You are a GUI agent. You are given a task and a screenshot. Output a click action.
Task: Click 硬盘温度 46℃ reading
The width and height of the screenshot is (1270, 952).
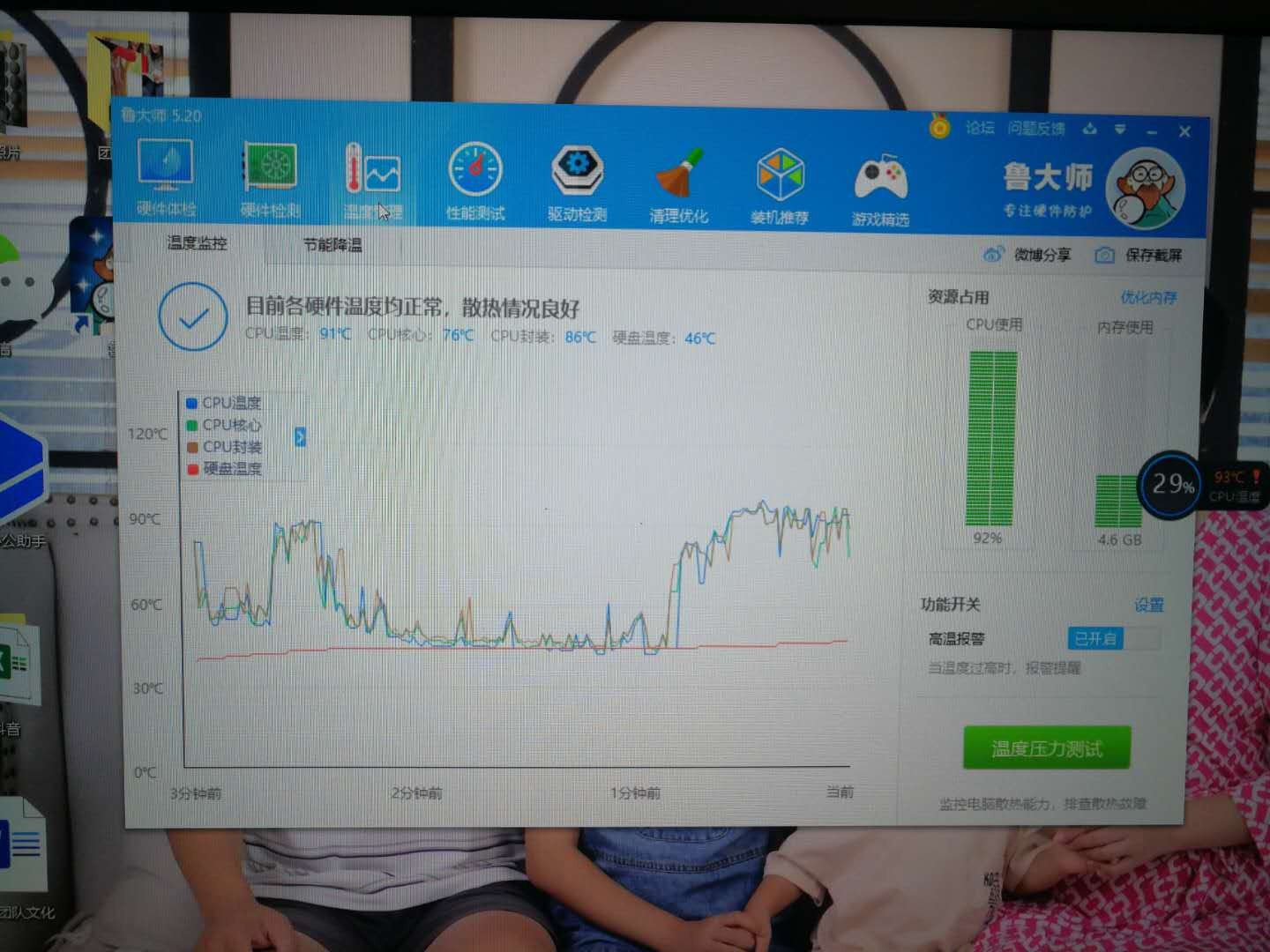point(664,338)
